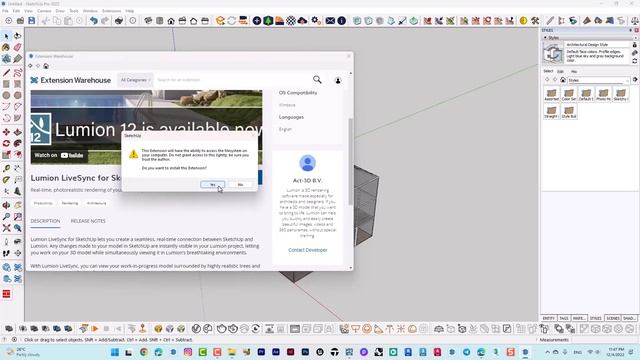This screenshot has height=360, width=640.
Task: Switch to the ENTITY tray tab
Action: coord(549,318)
